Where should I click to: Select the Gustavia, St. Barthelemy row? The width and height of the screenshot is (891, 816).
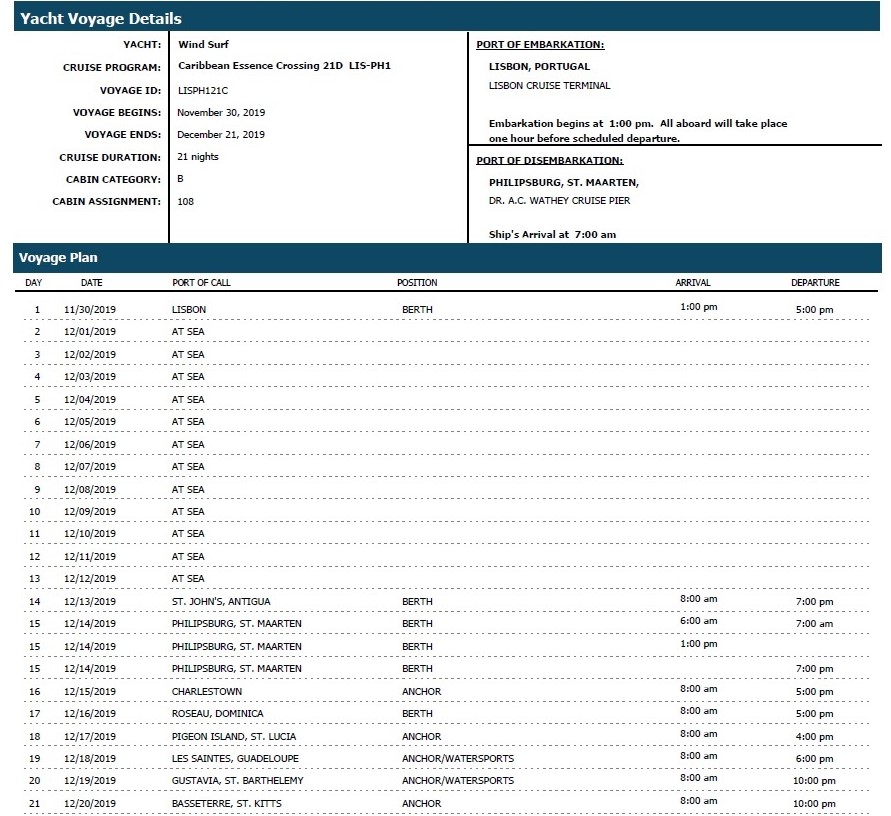(x=238, y=781)
